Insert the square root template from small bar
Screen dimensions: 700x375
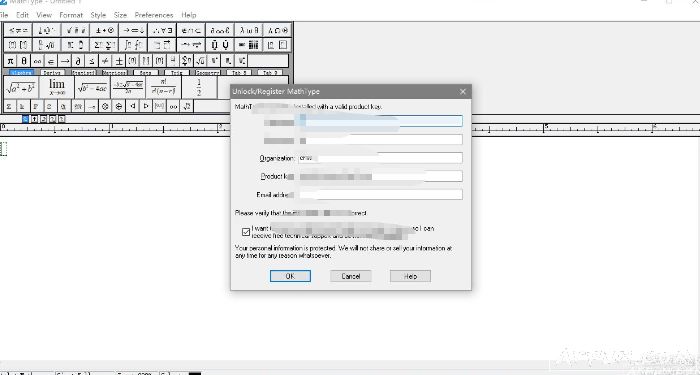(200, 60)
